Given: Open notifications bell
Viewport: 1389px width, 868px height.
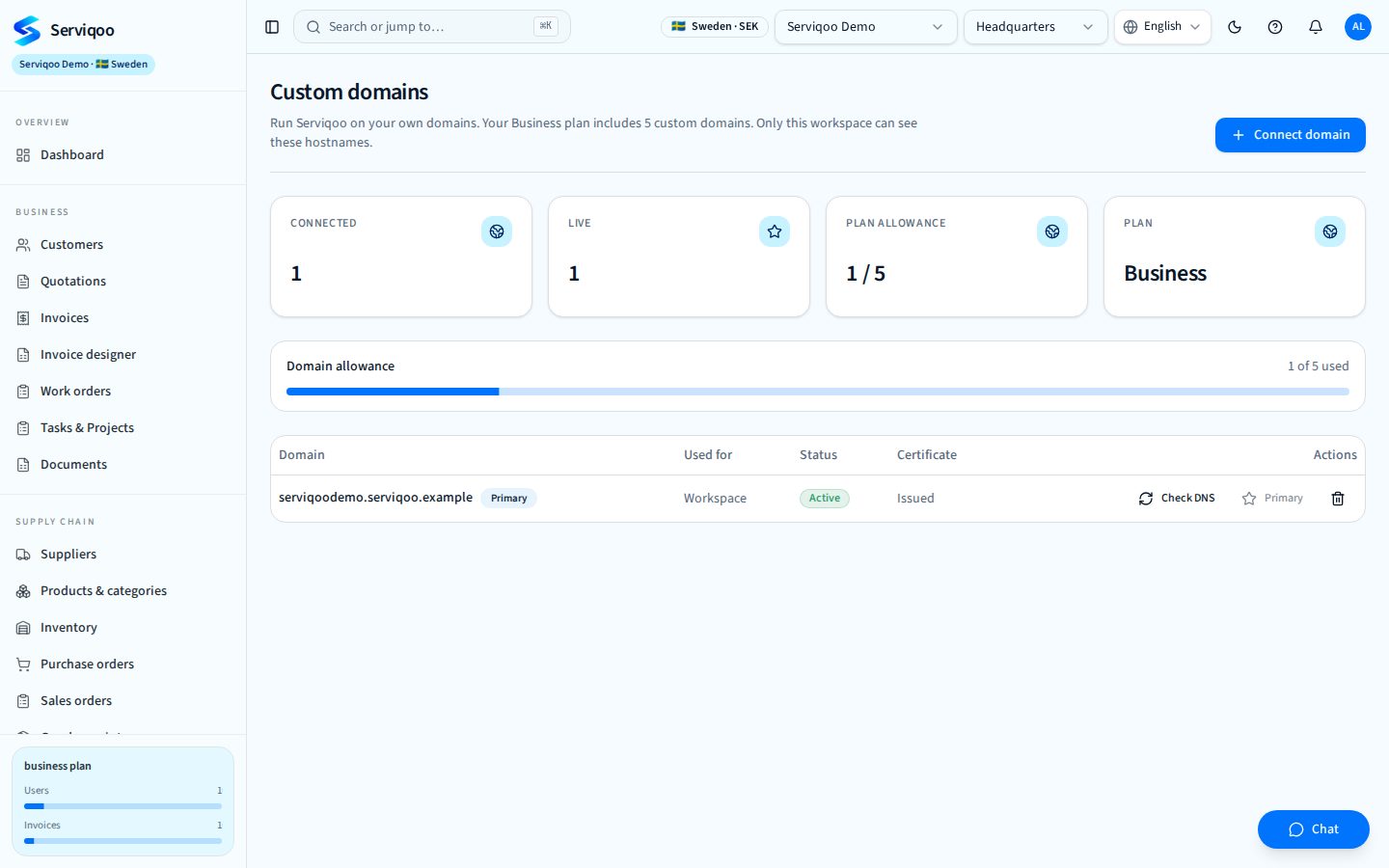Looking at the screenshot, I should pyautogui.click(x=1316, y=27).
